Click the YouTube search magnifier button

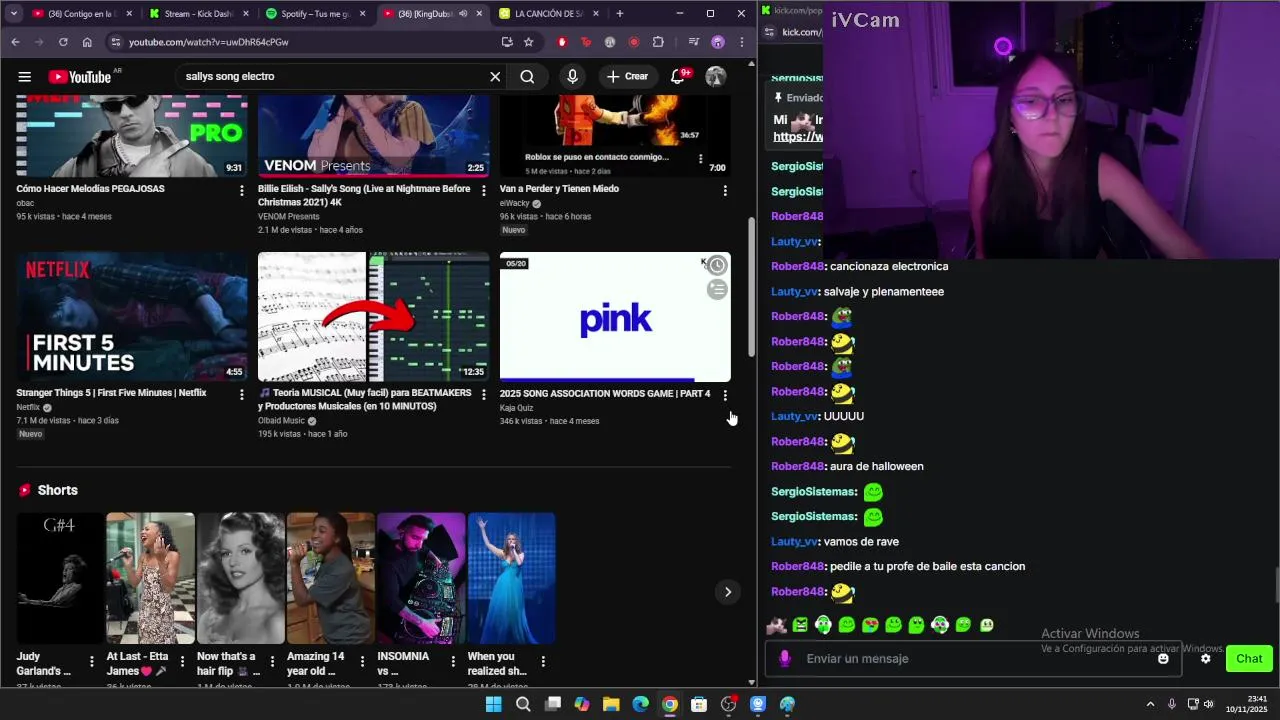tap(527, 76)
